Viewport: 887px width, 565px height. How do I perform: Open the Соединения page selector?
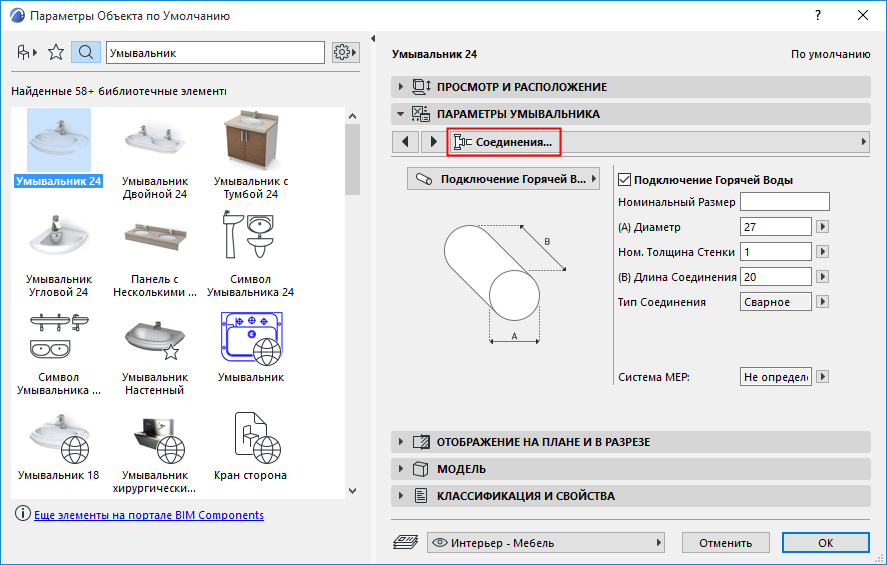pos(503,142)
